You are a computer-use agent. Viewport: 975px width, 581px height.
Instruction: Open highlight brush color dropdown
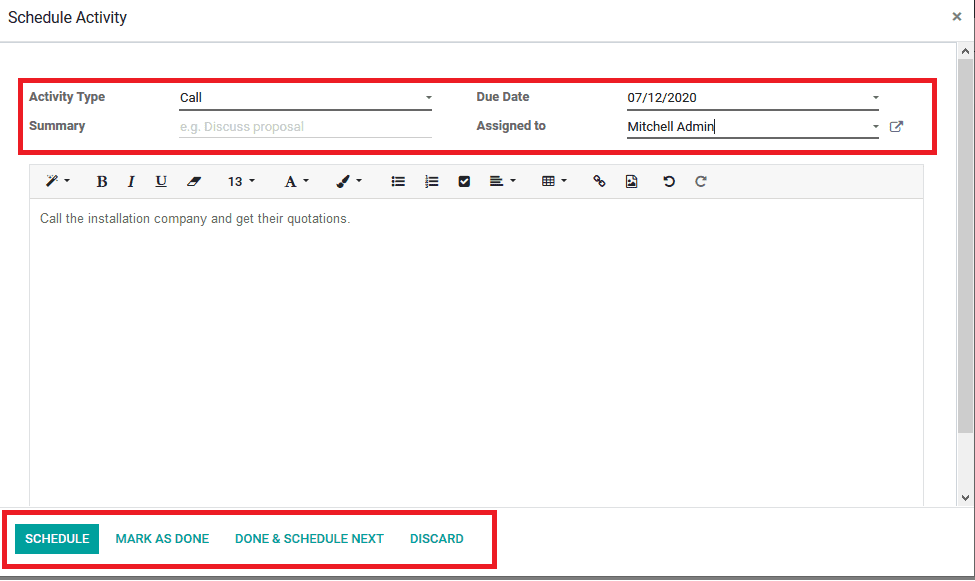[x=348, y=181]
